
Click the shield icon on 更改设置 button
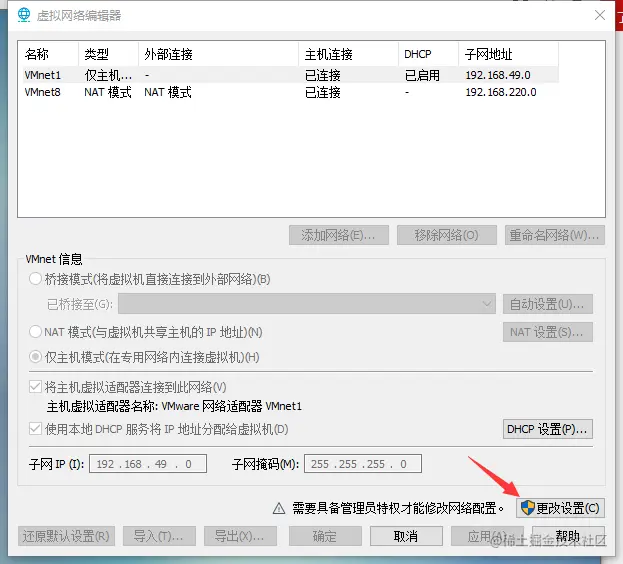pos(528,508)
